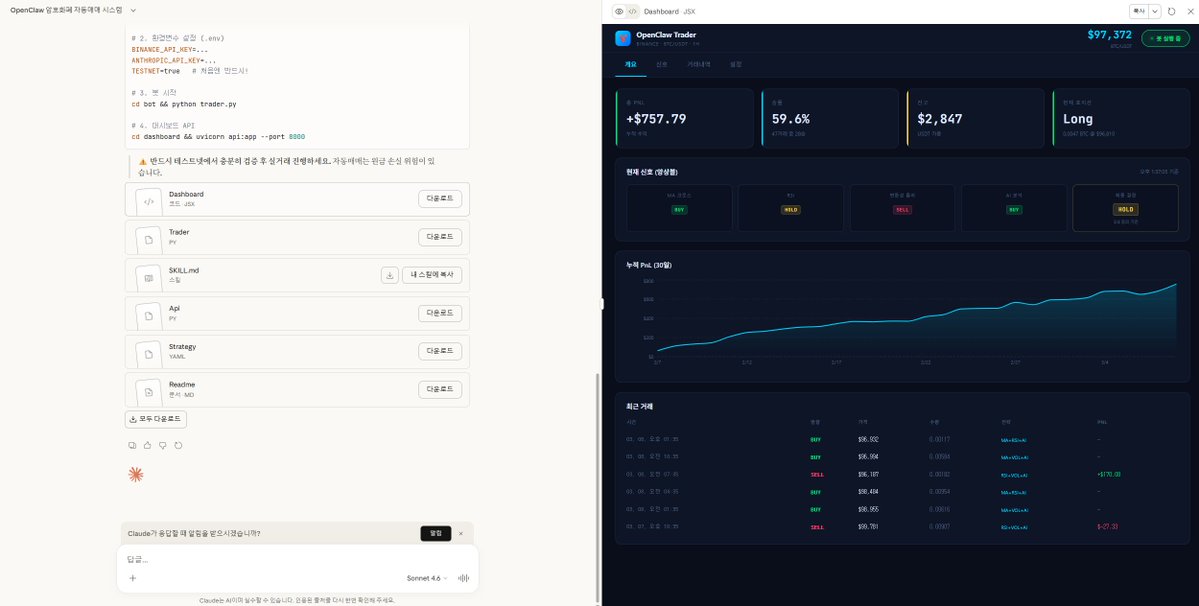Open the Trader PY file icon

click(x=149, y=238)
